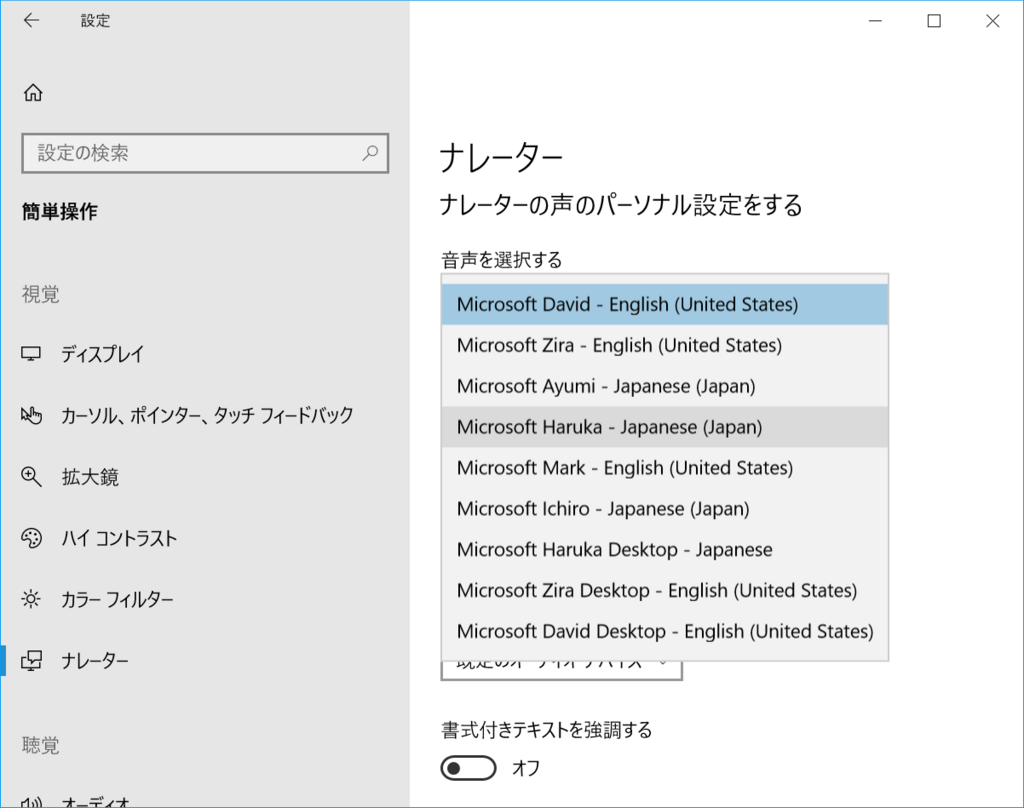This screenshot has width=1024, height=808.
Task: Open the Settings home icon
Action: tap(33, 93)
